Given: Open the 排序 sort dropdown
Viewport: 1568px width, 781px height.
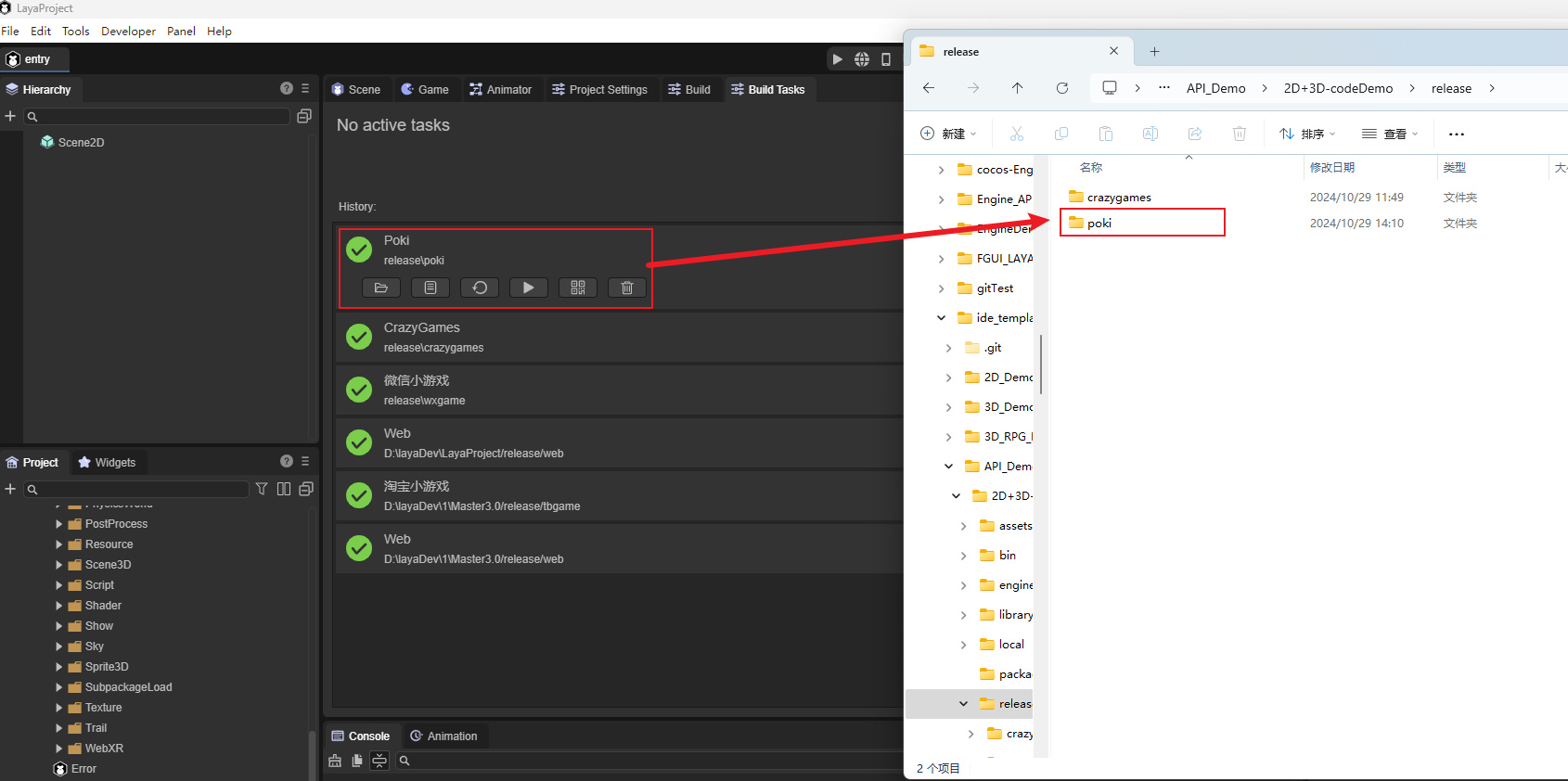Looking at the screenshot, I should pyautogui.click(x=1307, y=134).
